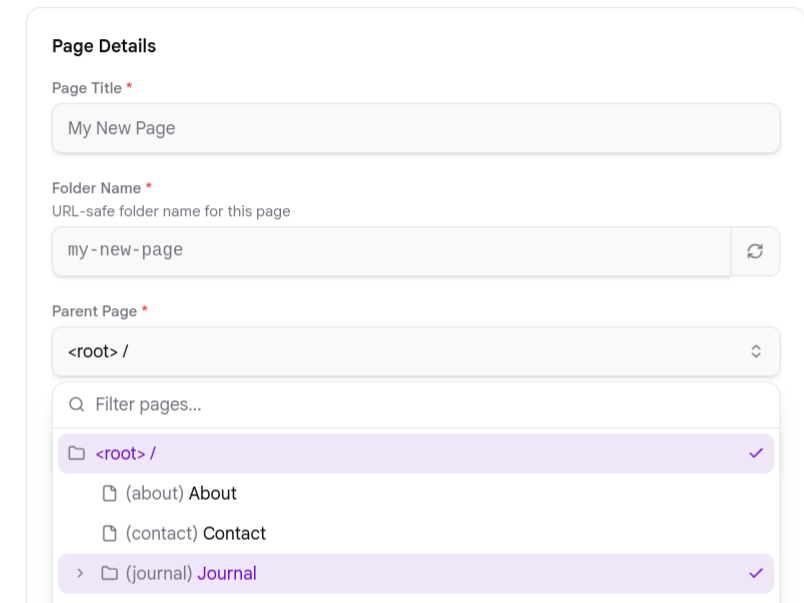804x603 pixels.
Task: Click the checkmark on the <root> row
Action: coord(756,453)
